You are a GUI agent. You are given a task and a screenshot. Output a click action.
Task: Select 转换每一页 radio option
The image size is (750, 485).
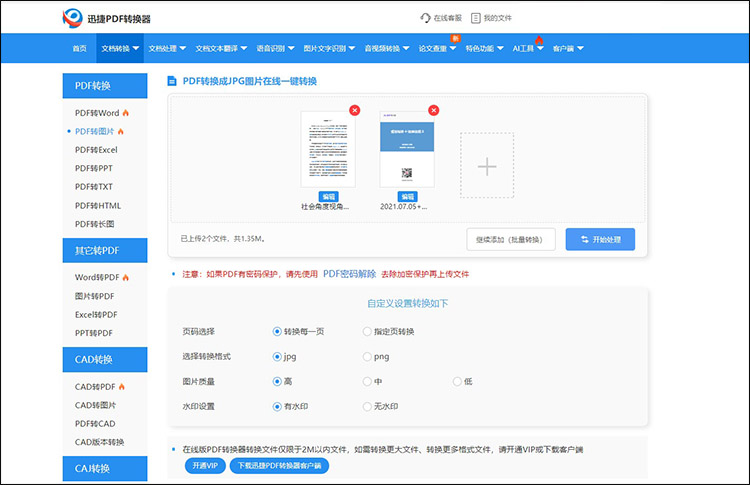pyautogui.click(x=276, y=331)
